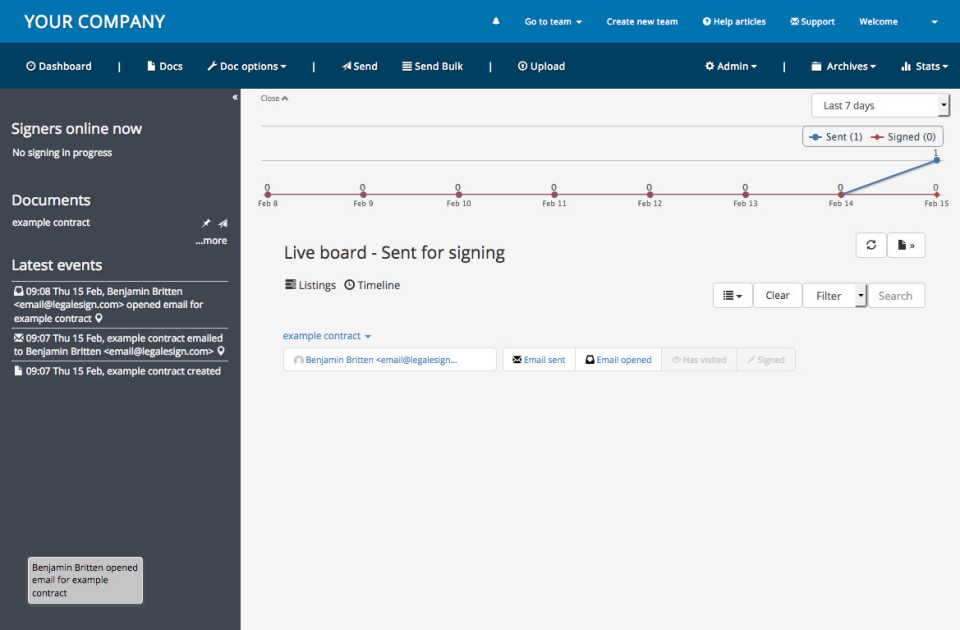
Task: Go to the Dashboard
Action: pyautogui.click(x=59, y=66)
